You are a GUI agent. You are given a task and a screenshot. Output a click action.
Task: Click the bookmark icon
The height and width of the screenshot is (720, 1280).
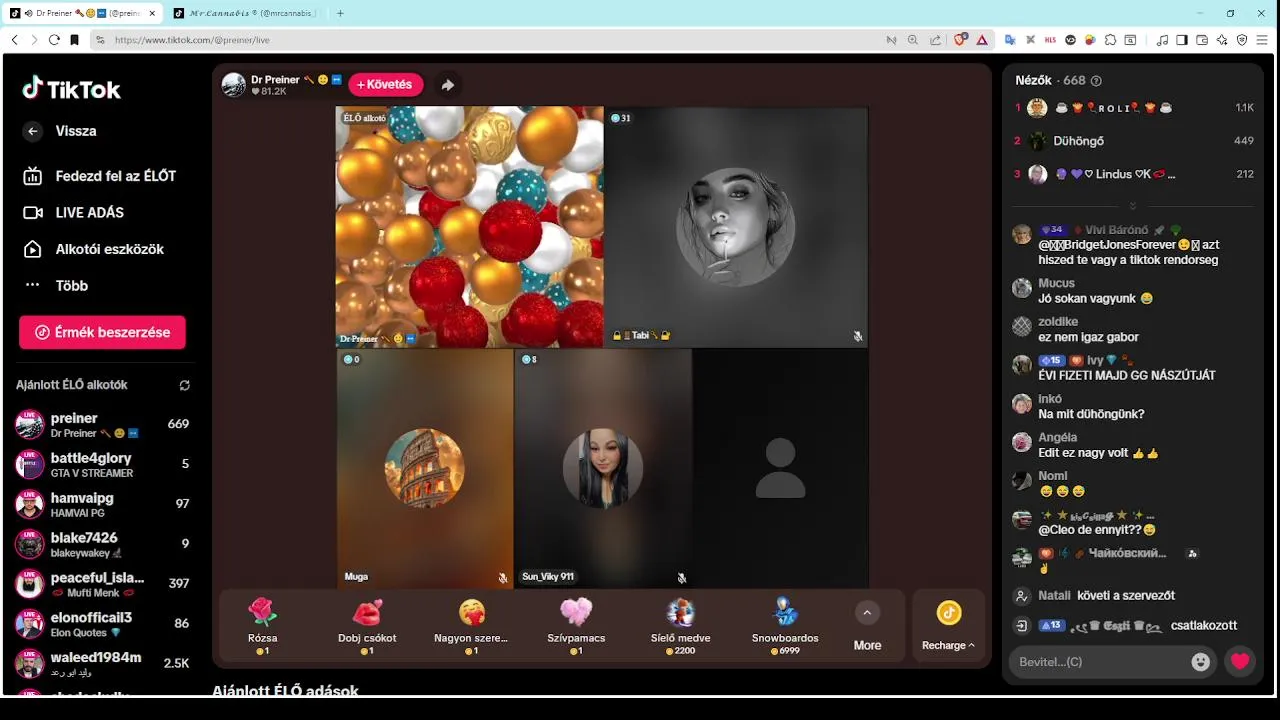pyautogui.click(x=74, y=40)
